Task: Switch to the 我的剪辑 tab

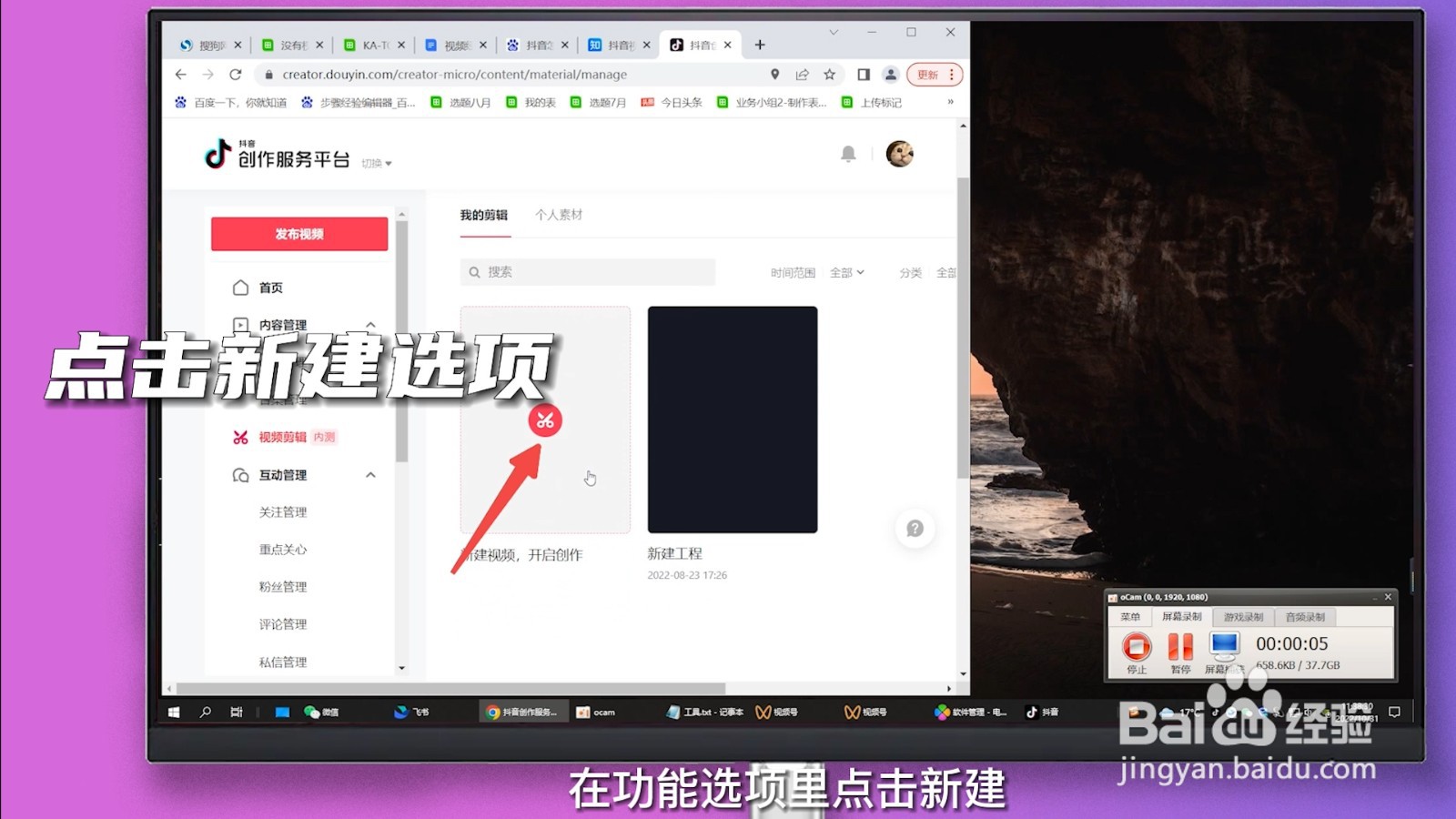Action: pyautogui.click(x=483, y=216)
